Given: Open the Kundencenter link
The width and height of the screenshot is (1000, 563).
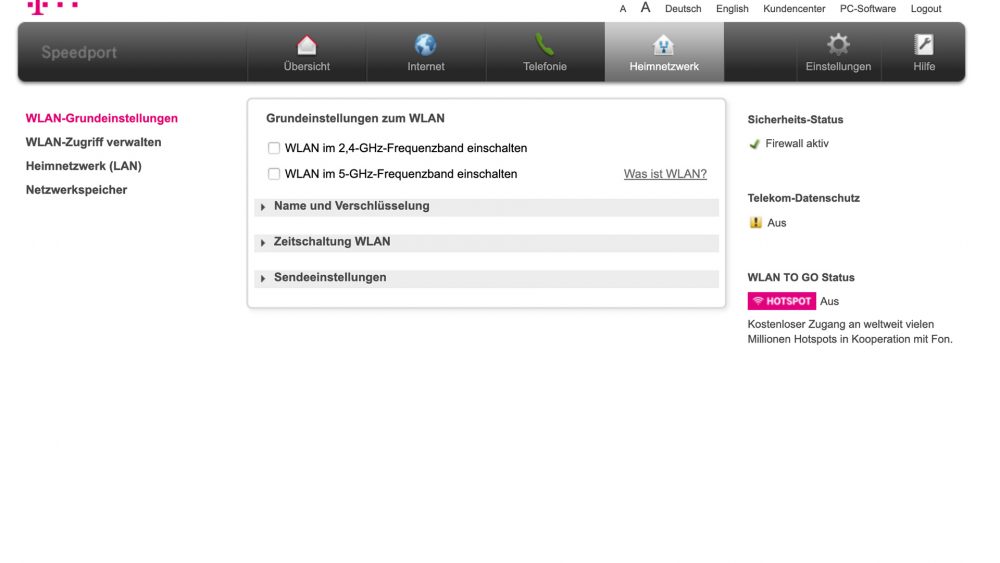Looking at the screenshot, I should point(794,9).
